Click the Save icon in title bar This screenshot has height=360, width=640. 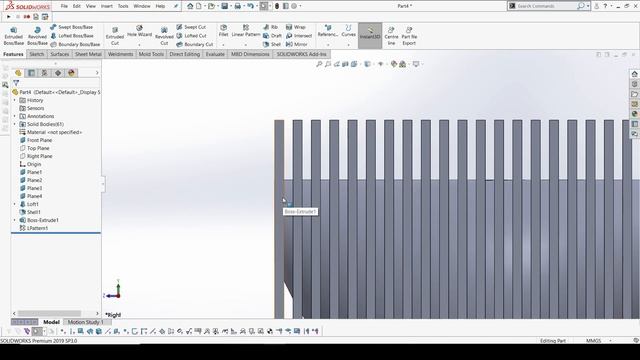click(x=224, y=6)
